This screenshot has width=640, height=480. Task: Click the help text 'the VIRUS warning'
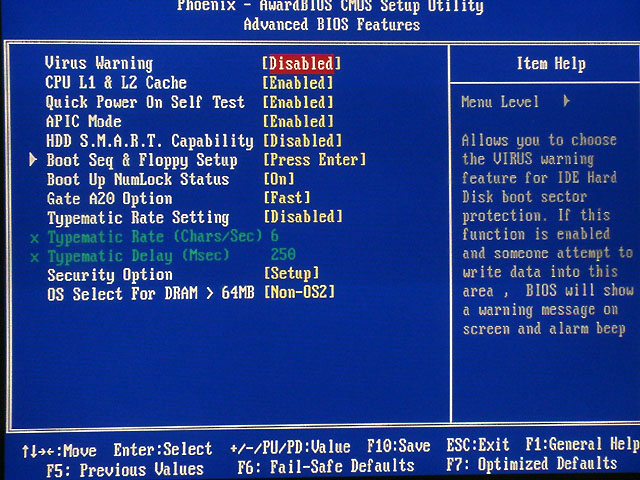pyautogui.click(x=528, y=158)
